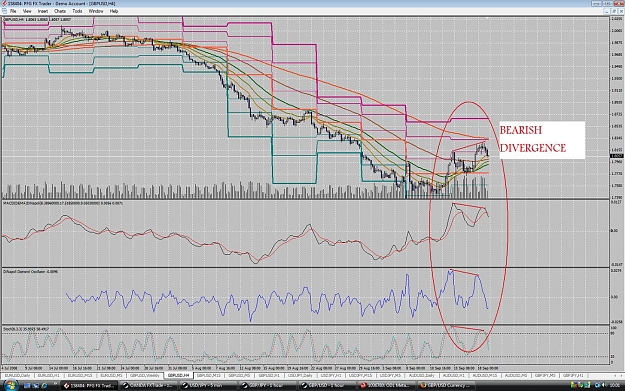Image resolution: width=625 pixels, height=391 pixels.
Task: Activate the PFG FX Trader taskbar button
Action: pos(90,385)
